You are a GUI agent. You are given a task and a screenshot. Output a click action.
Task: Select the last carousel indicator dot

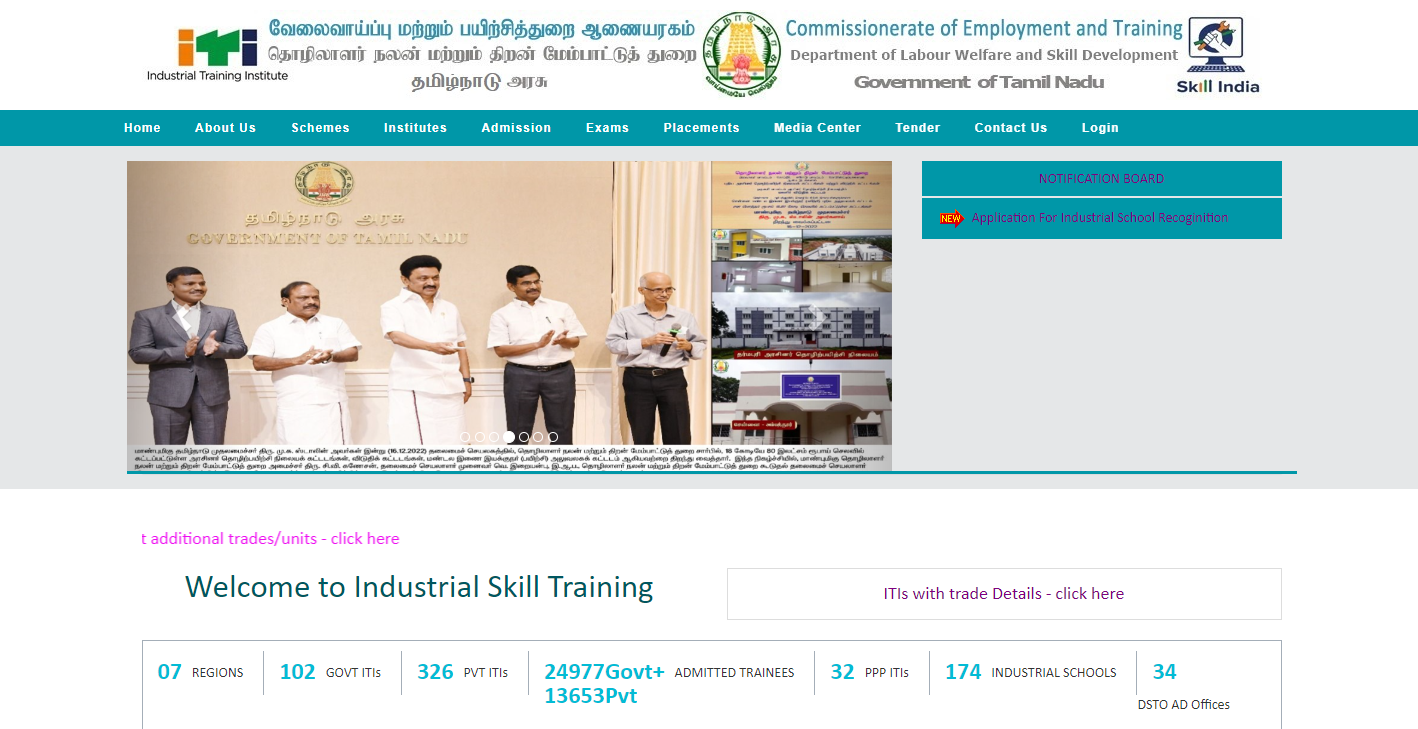coord(553,437)
